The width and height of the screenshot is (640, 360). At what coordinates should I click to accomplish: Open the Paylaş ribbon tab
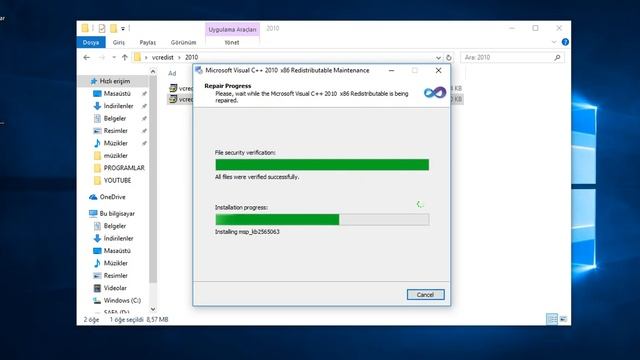click(148, 42)
